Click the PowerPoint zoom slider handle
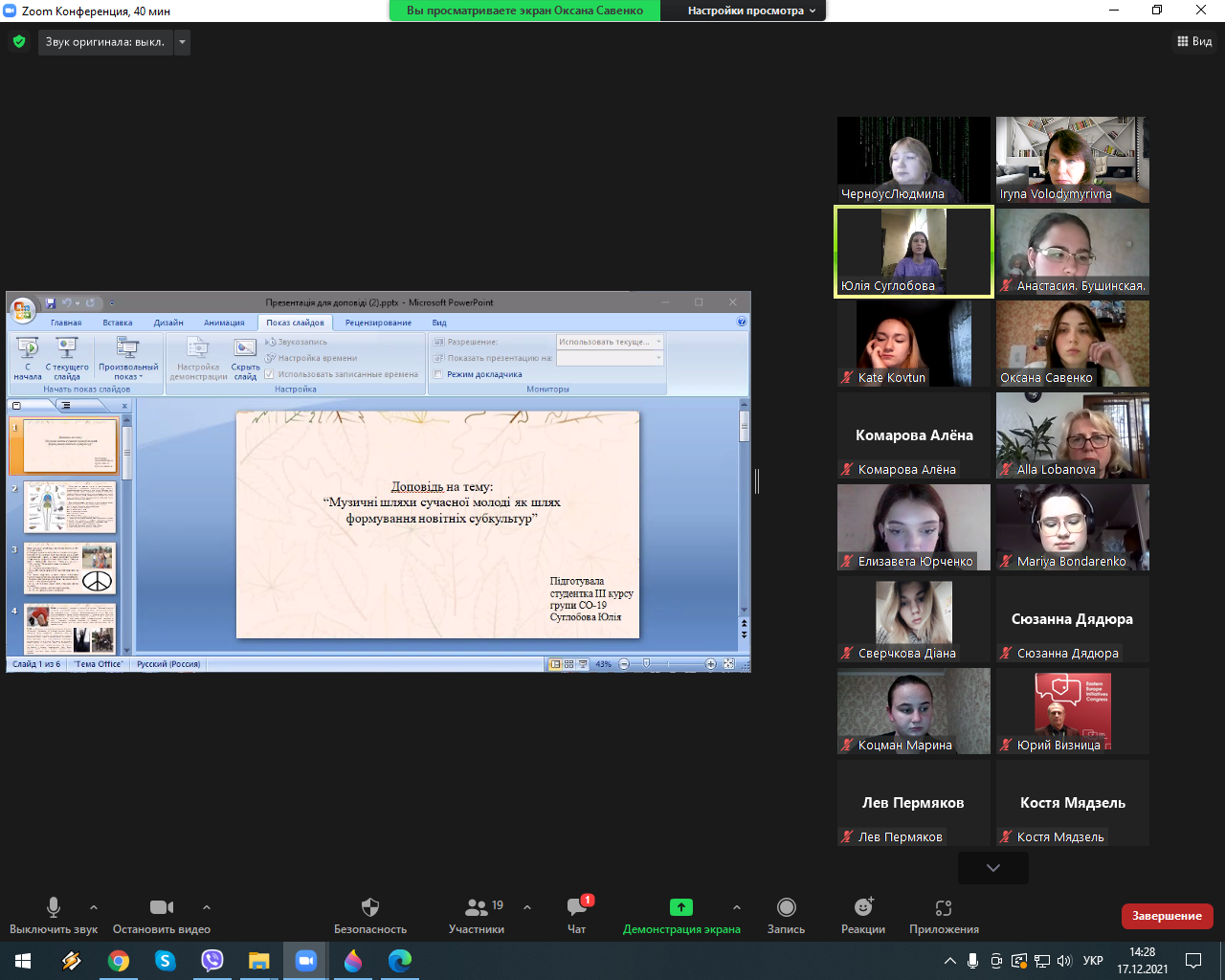This screenshot has width=1225, height=980. (647, 663)
